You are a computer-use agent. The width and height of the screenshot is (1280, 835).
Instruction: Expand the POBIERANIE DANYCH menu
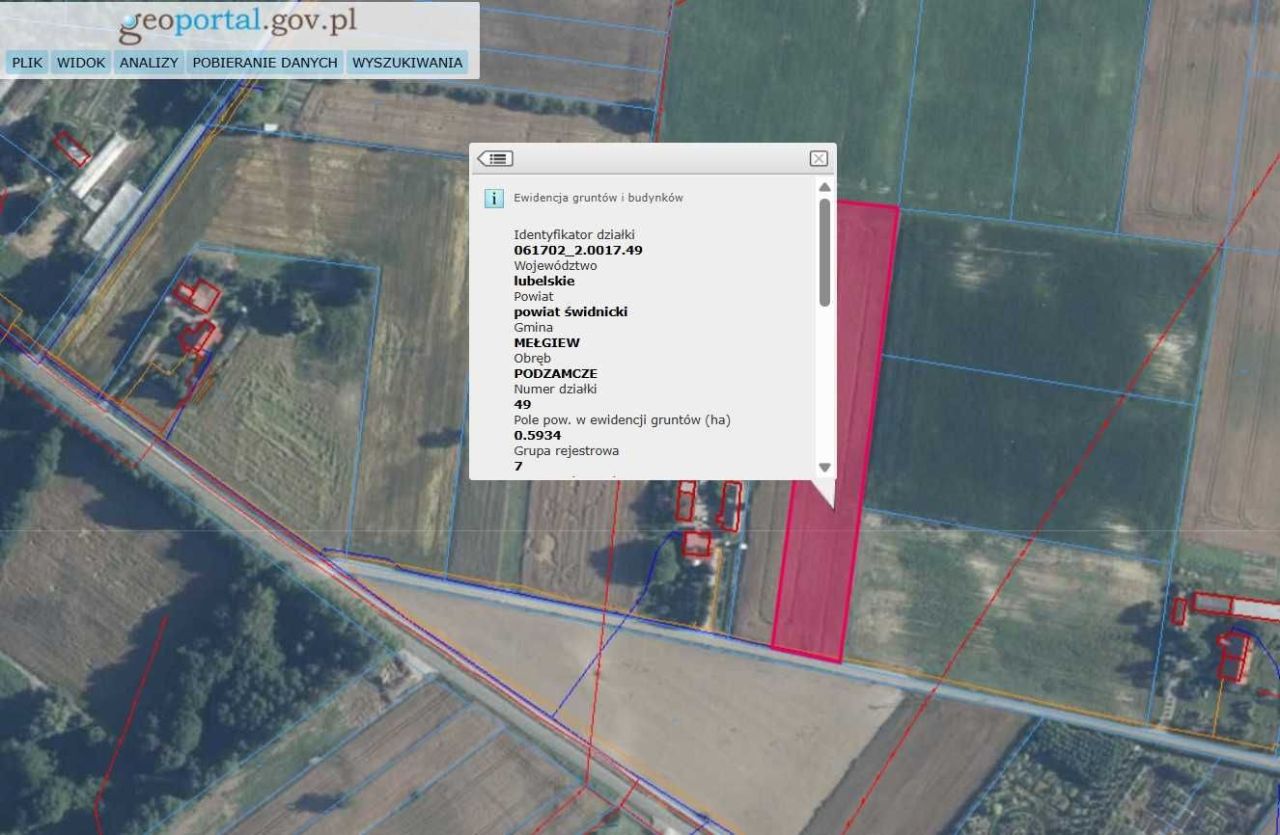[264, 62]
